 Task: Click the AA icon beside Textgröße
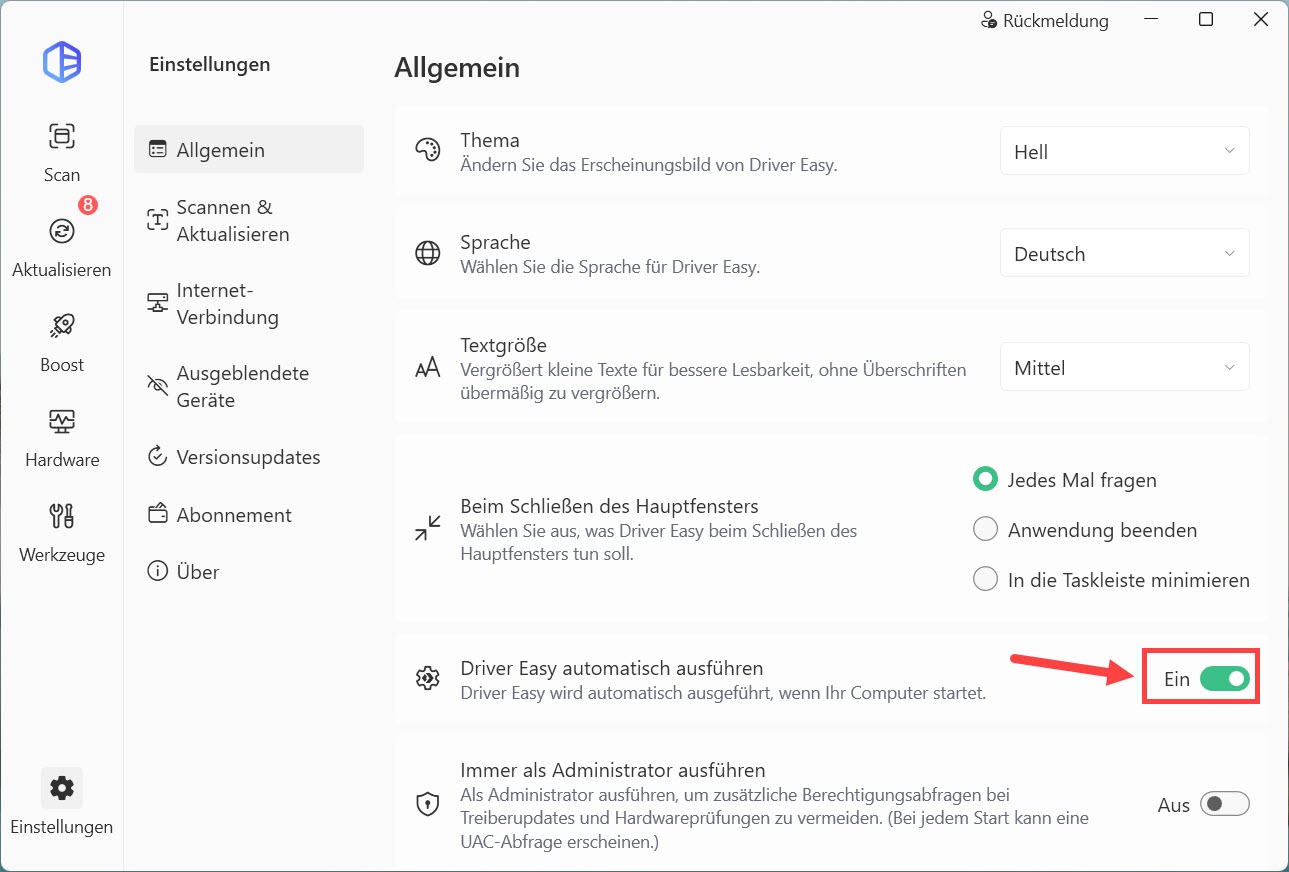tap(427, 368)
